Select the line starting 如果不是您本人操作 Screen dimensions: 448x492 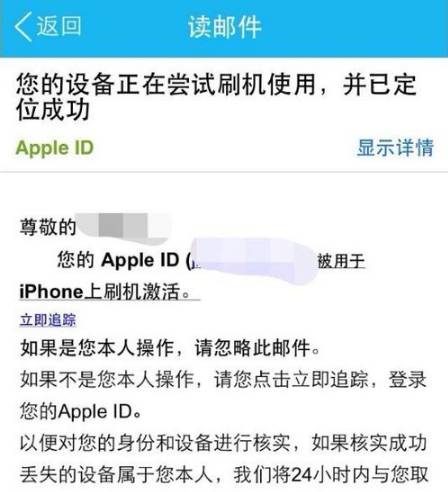coord(223,380)
